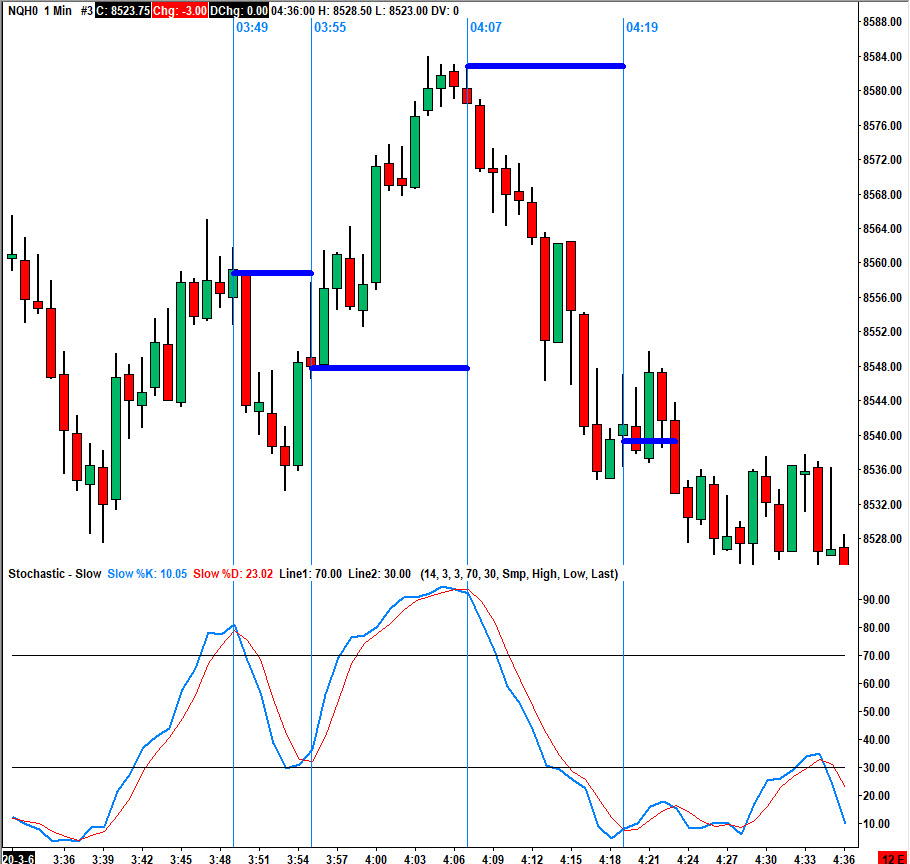910x864 pixels.
Task: Click the 90.00 stochastic scale label
Action: (877, 599)
